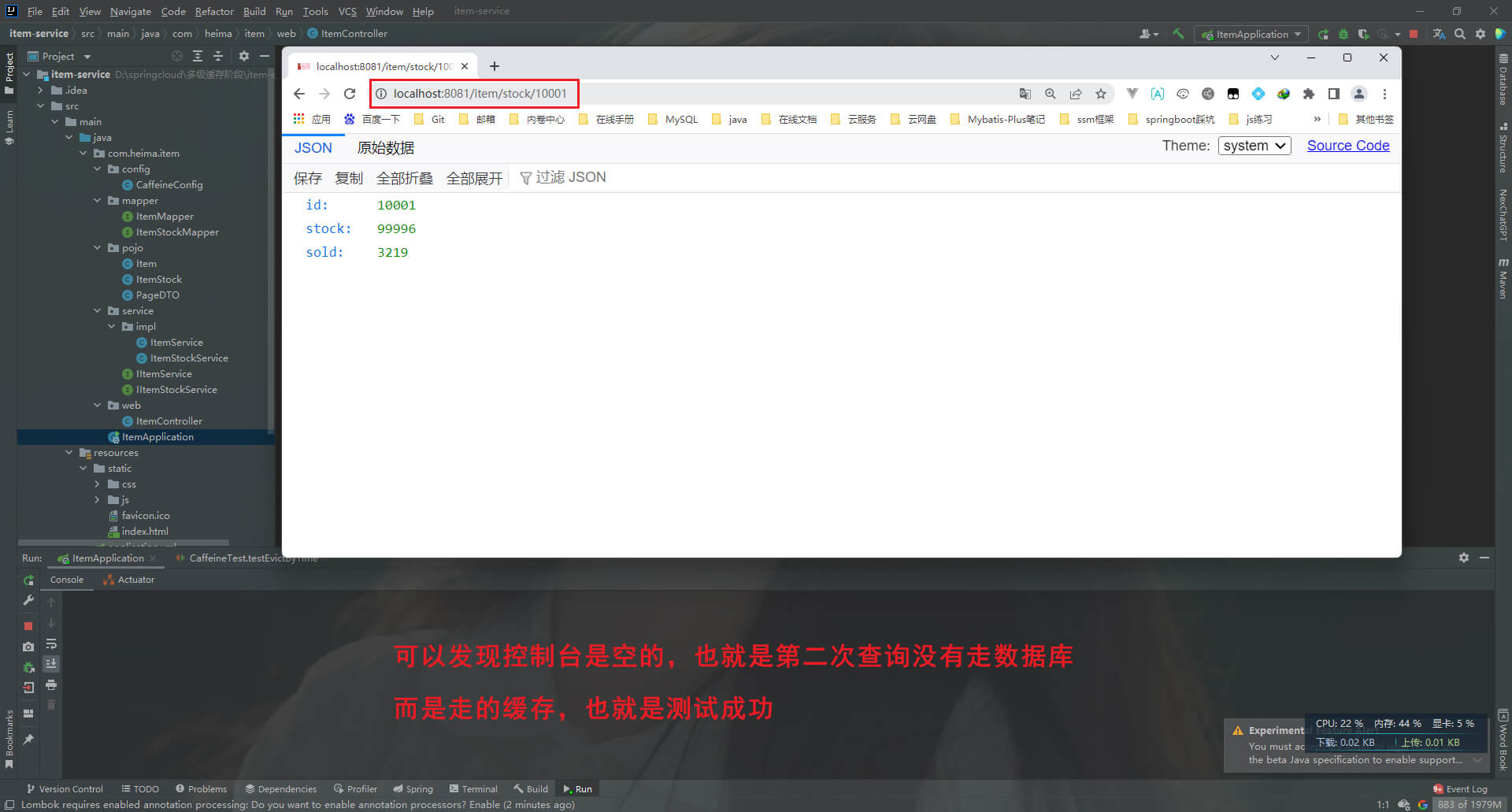Collapse the mapper folder in project tree

tap(98, 200)
